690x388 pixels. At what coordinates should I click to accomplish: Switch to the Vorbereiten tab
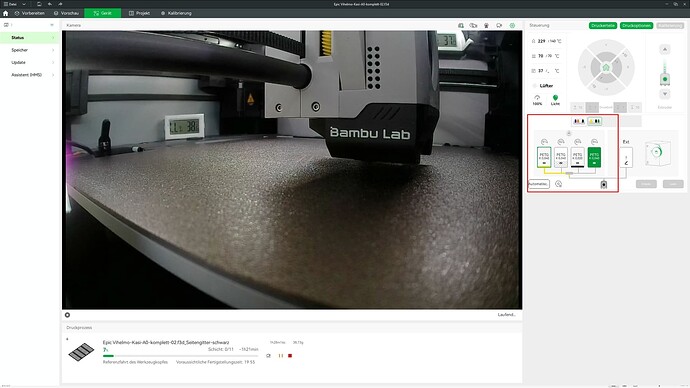pyautogui.click(x=29, y=13)
